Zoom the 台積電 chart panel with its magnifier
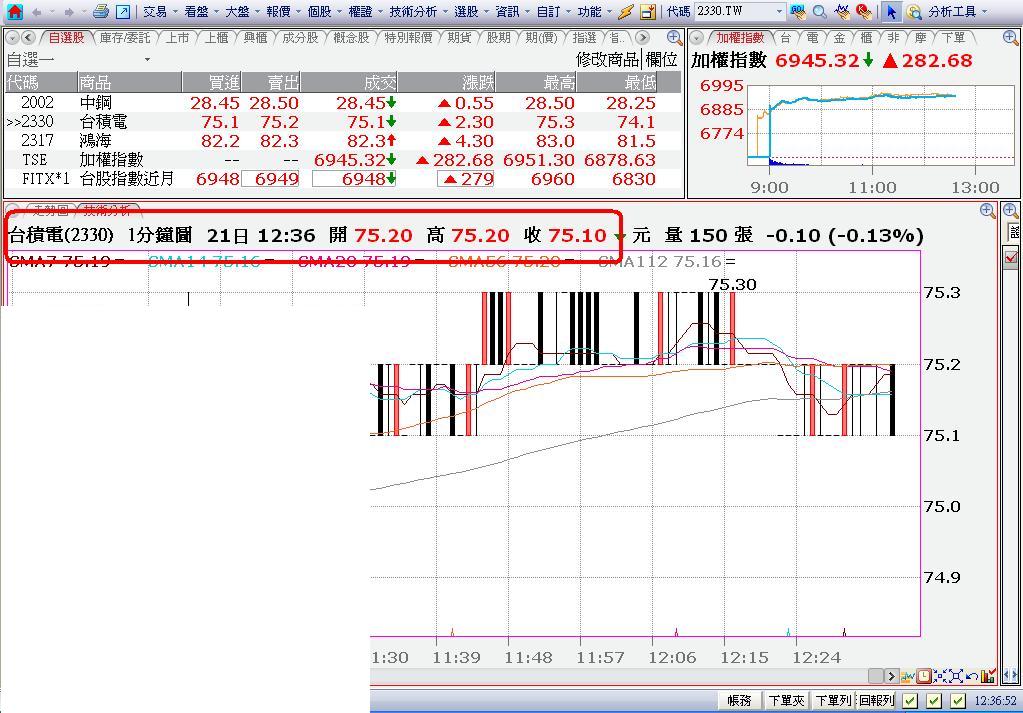The height and width of the screenshot is (713, 1023). coord(988,210)
